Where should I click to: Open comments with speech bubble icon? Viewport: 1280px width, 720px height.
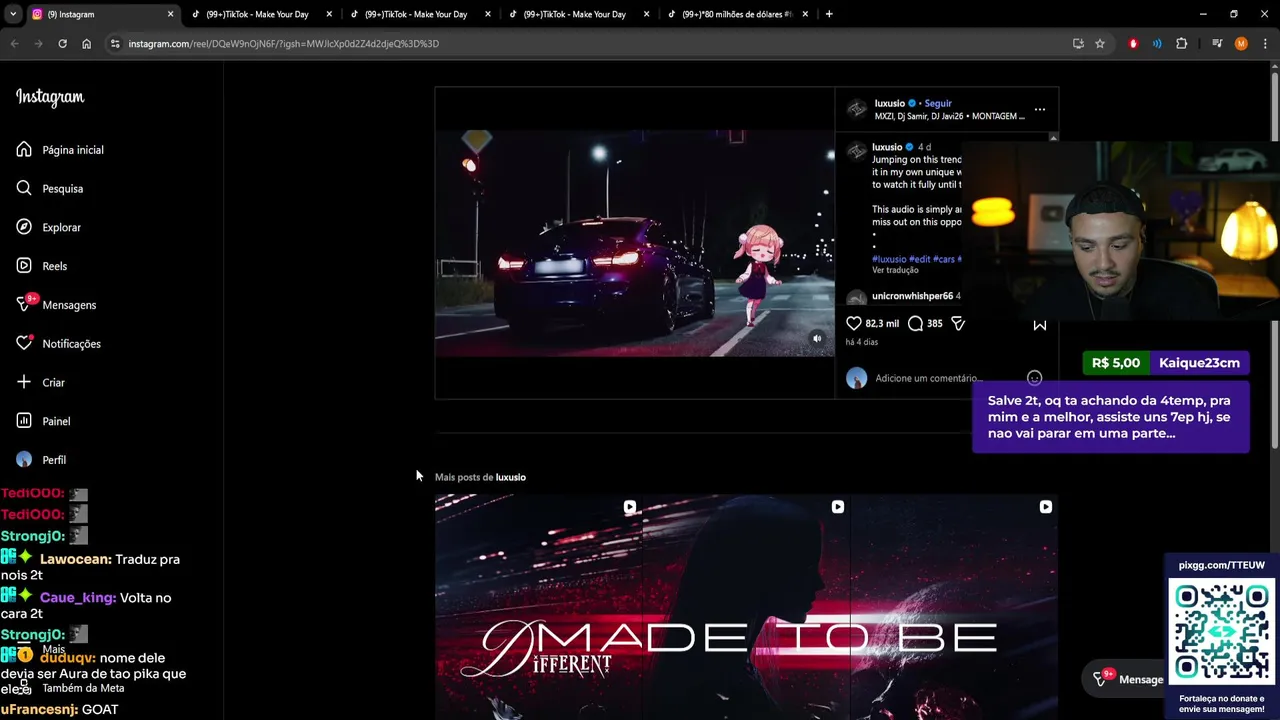[x=915, y=323]
